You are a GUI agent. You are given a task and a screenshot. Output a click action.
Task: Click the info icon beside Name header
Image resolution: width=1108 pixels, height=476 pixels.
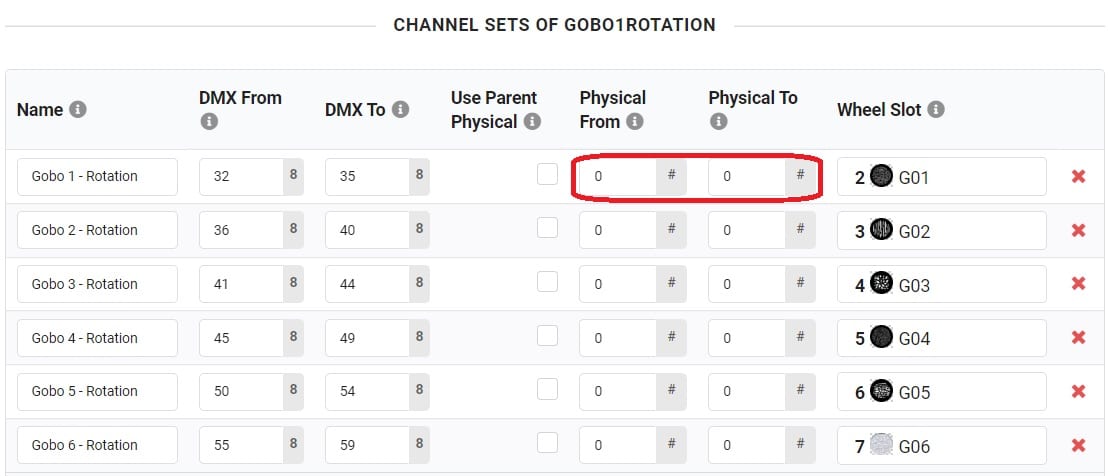tap(77, 110)
